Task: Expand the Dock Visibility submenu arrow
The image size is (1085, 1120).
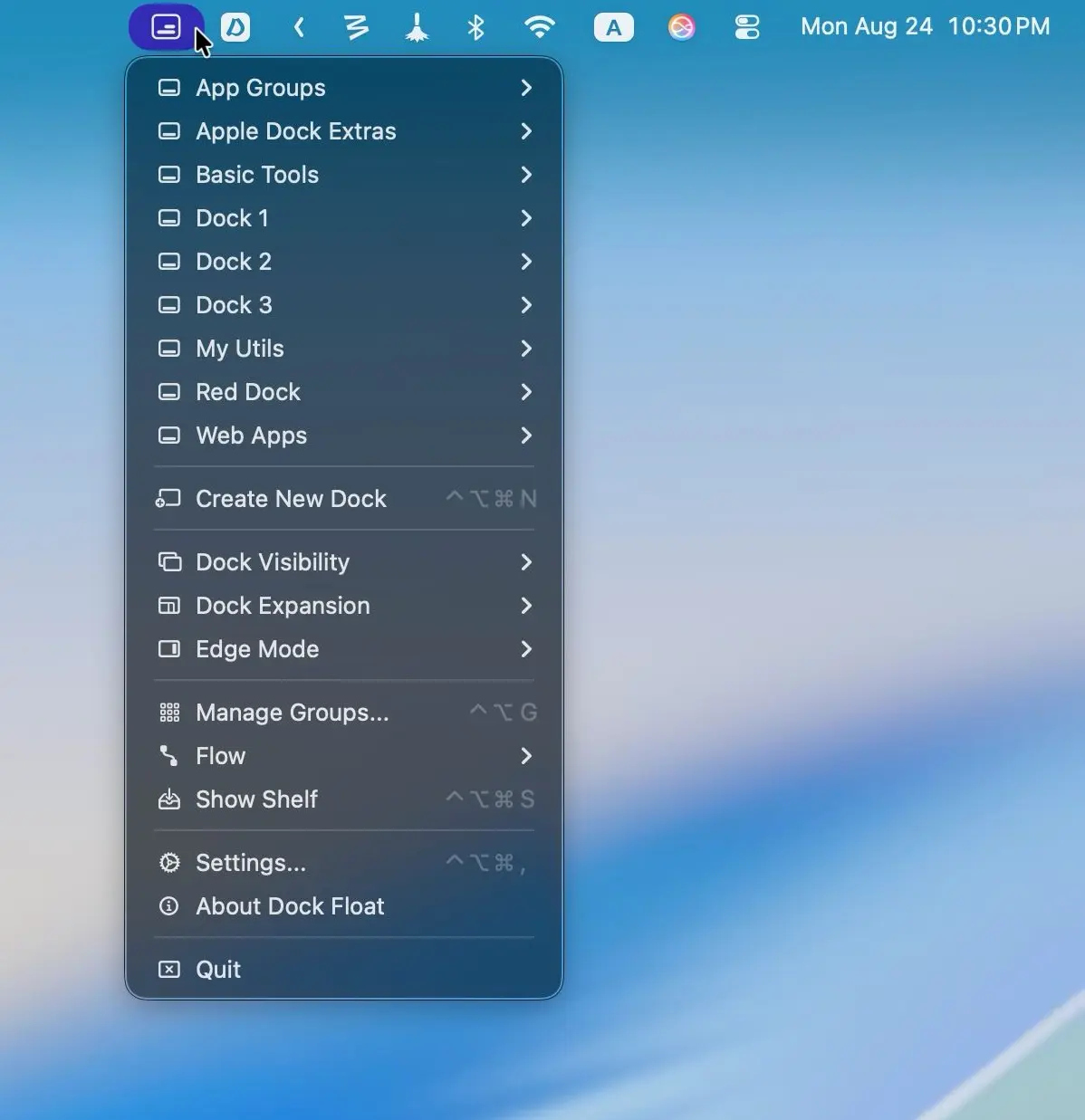Action: click(526, 562)
